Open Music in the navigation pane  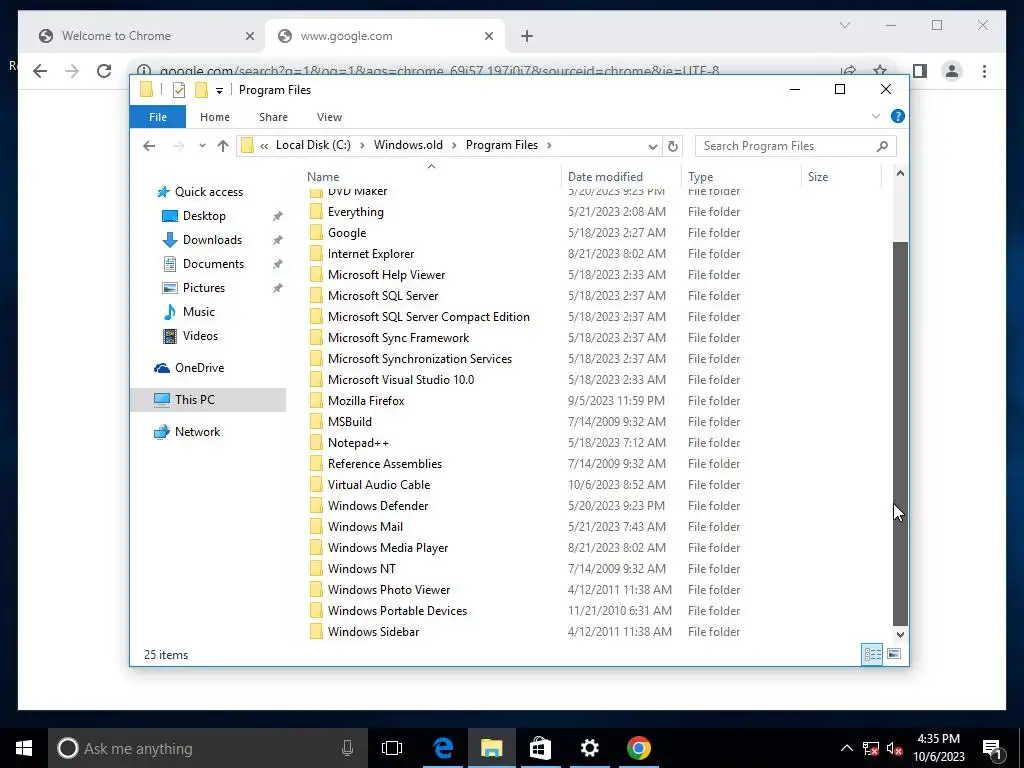pyautogui.click(x=199, y=312)
